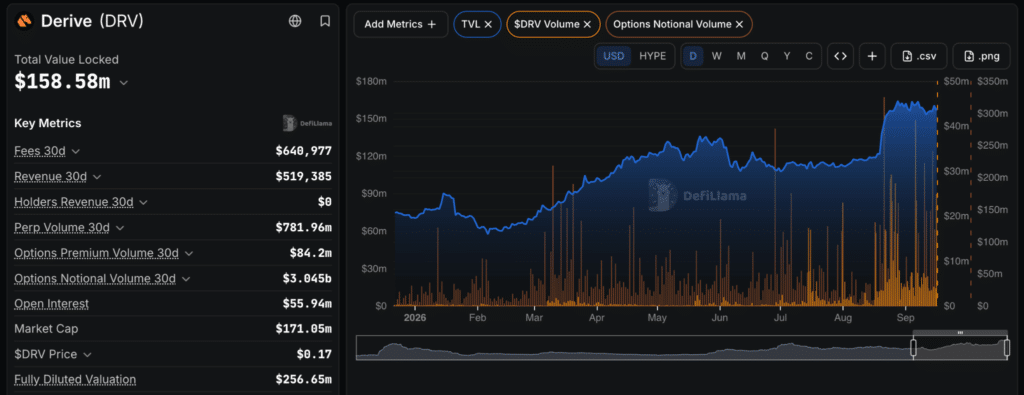Click the left handle of range slider

(914, 349)
